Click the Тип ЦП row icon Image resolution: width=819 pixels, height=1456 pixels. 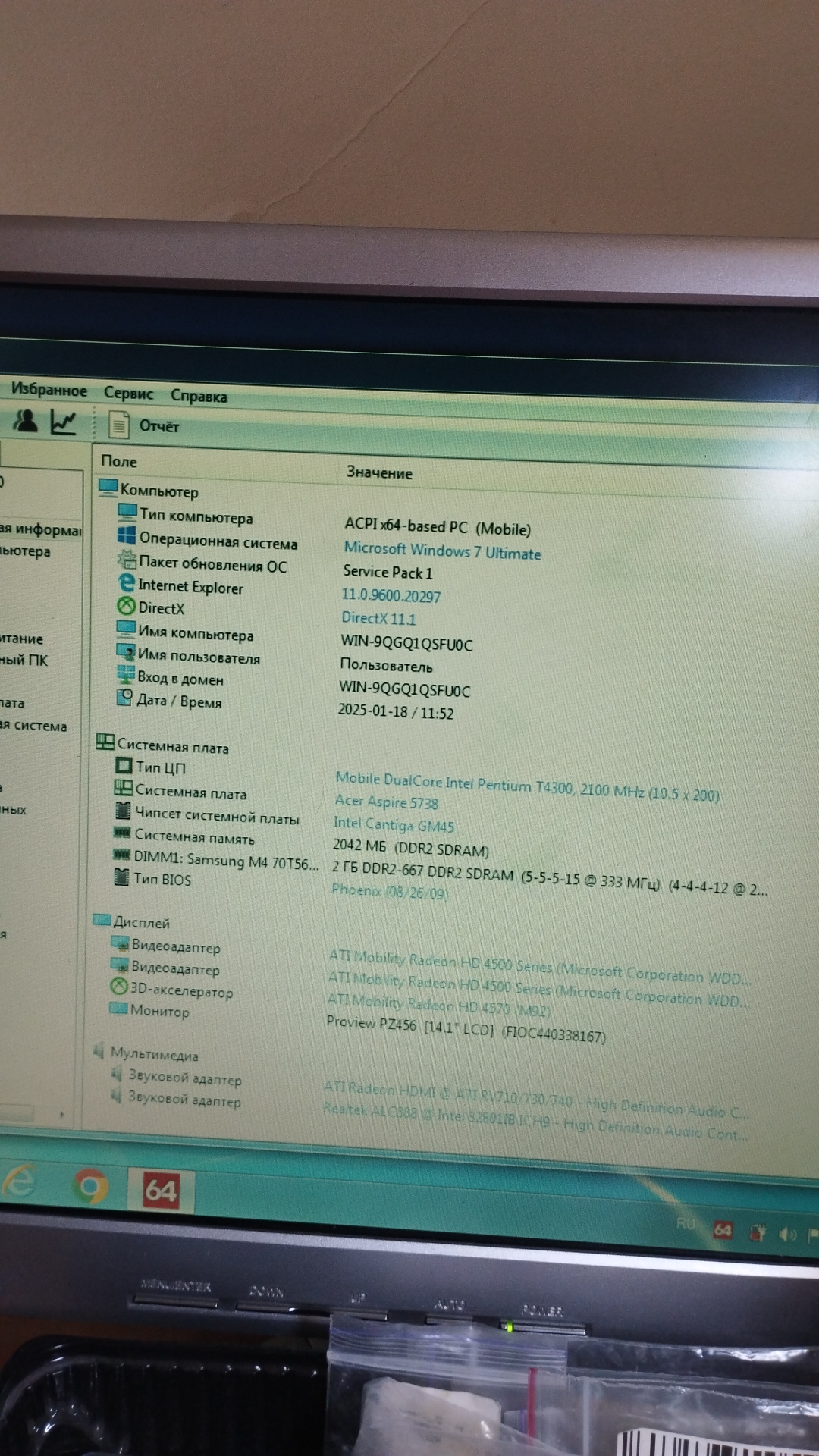click(x=124, y=765)
